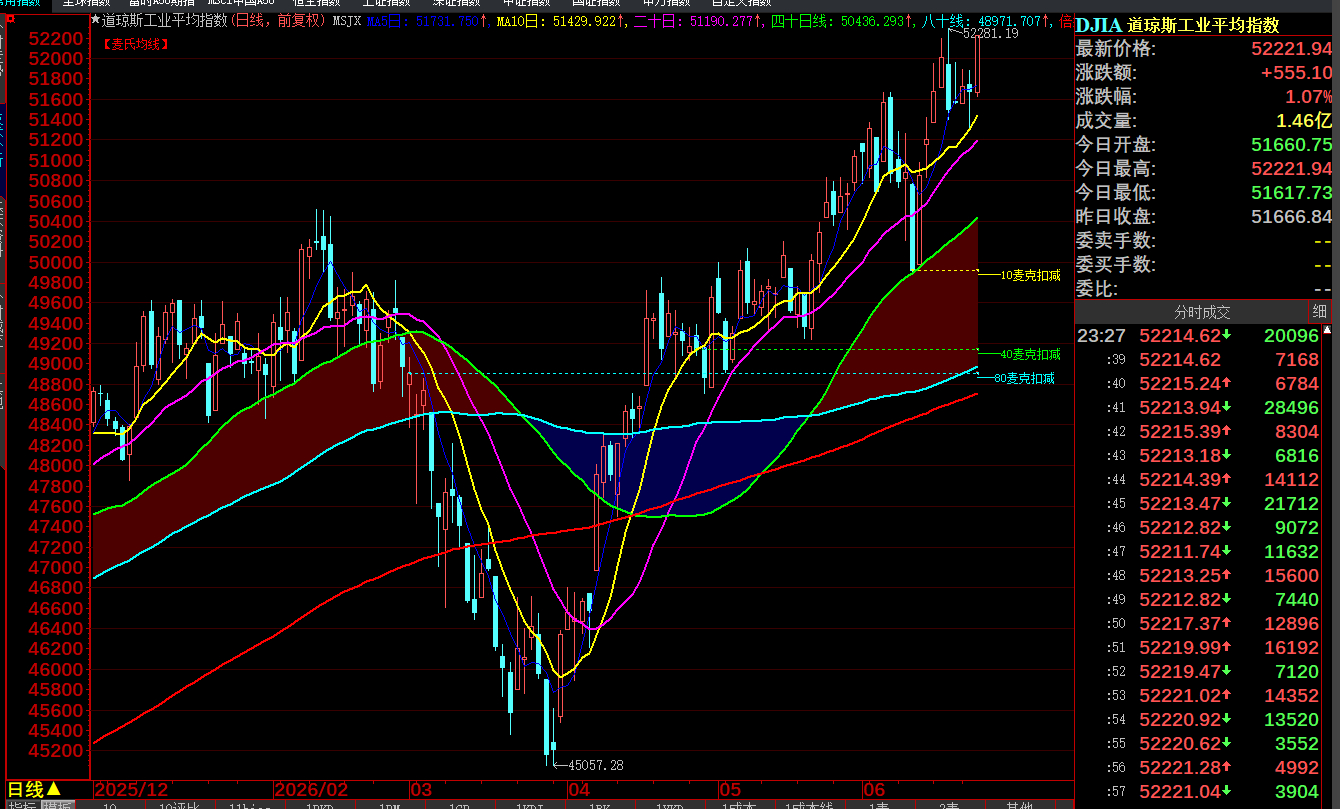Image resolution: width=1340 pixels, height=809 pixels.
Task: Click the 涨跌幅 value 1.07%
Action: click(1308, 97)
